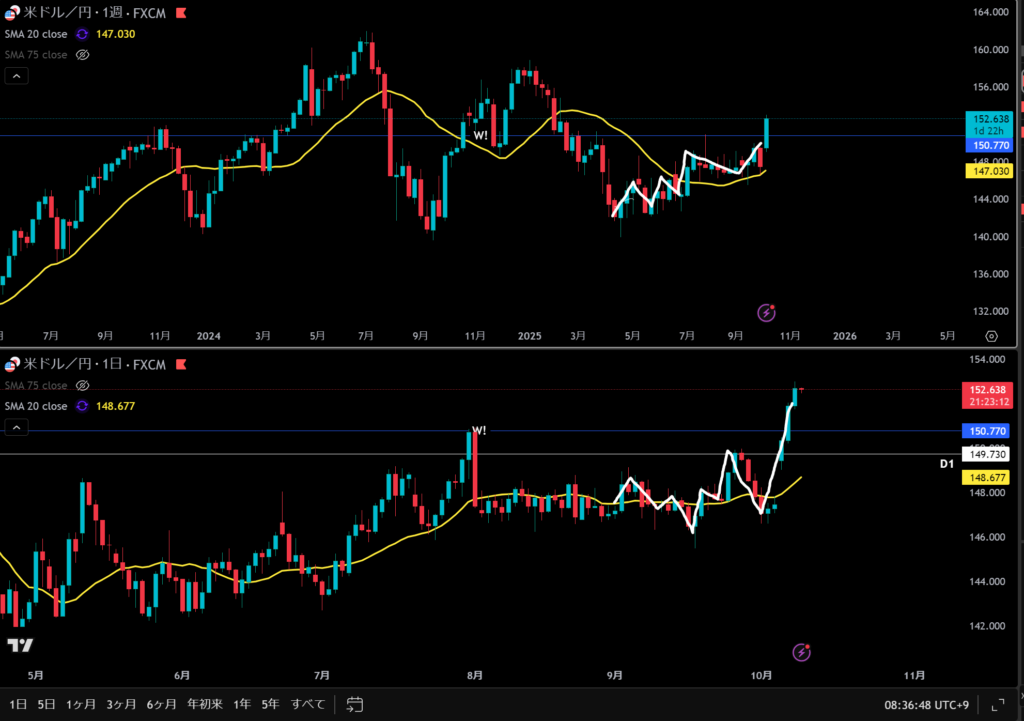Click the W! marker on daily chart
The width and height of the screenshot is (1024, 721).
(479, 431)
